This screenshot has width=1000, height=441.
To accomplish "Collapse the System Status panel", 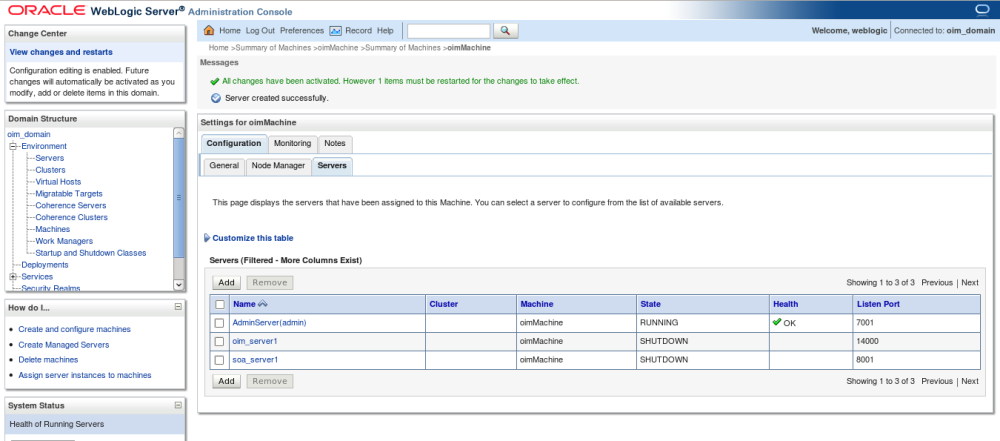I will (178, 405).
